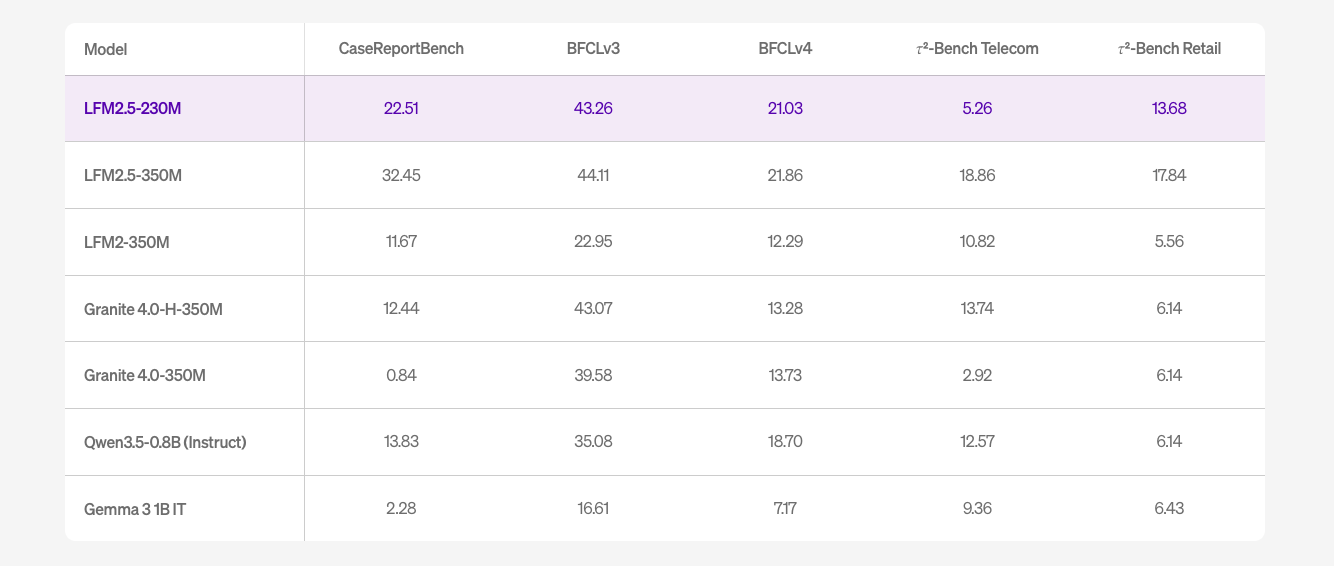The image size is (1334, 566).
Task: Click LFM2.5-230M BFCLv3 value 43.26
Action: tap(593, 108)
